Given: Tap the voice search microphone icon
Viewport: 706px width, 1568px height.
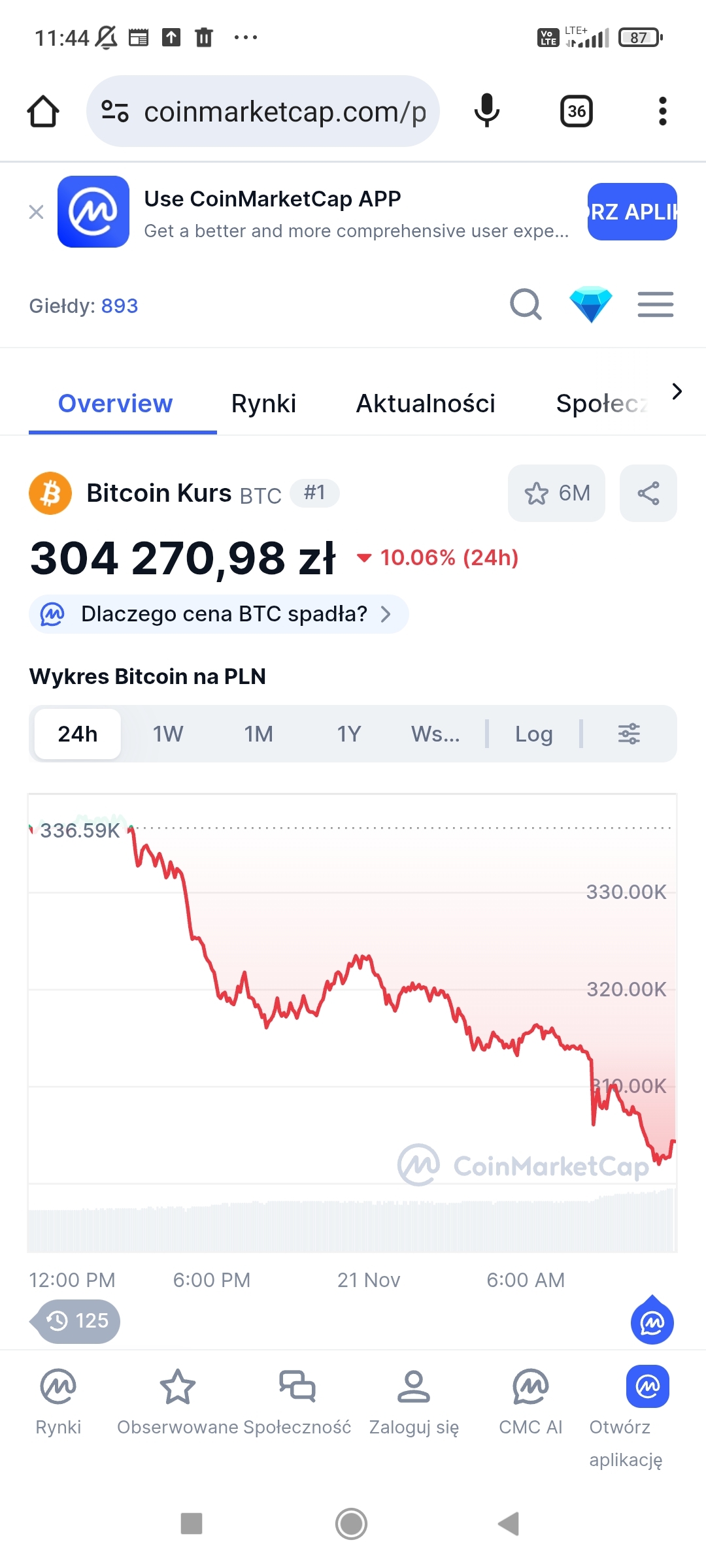Looking at the screenshot, I should click(486, 111).
